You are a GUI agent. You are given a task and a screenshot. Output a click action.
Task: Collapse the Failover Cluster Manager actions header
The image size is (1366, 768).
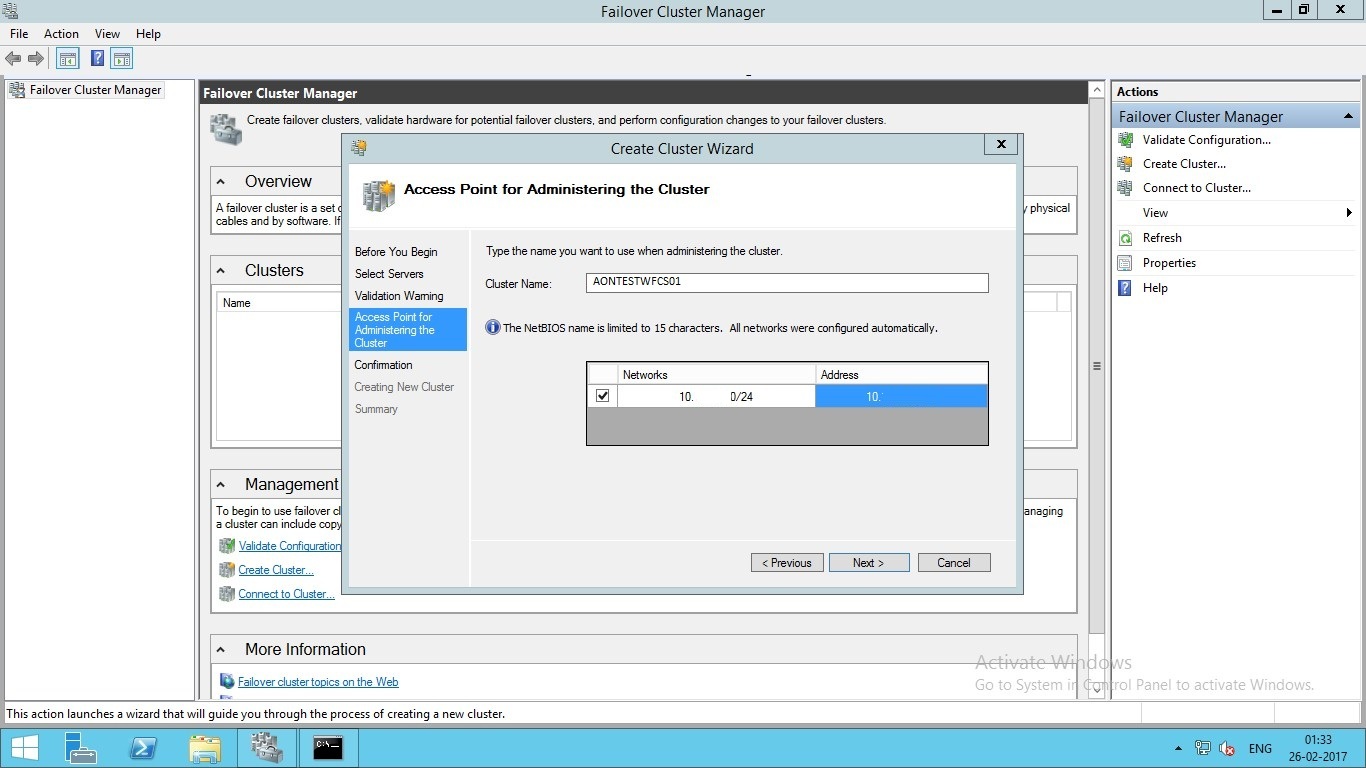[1348, 117]
